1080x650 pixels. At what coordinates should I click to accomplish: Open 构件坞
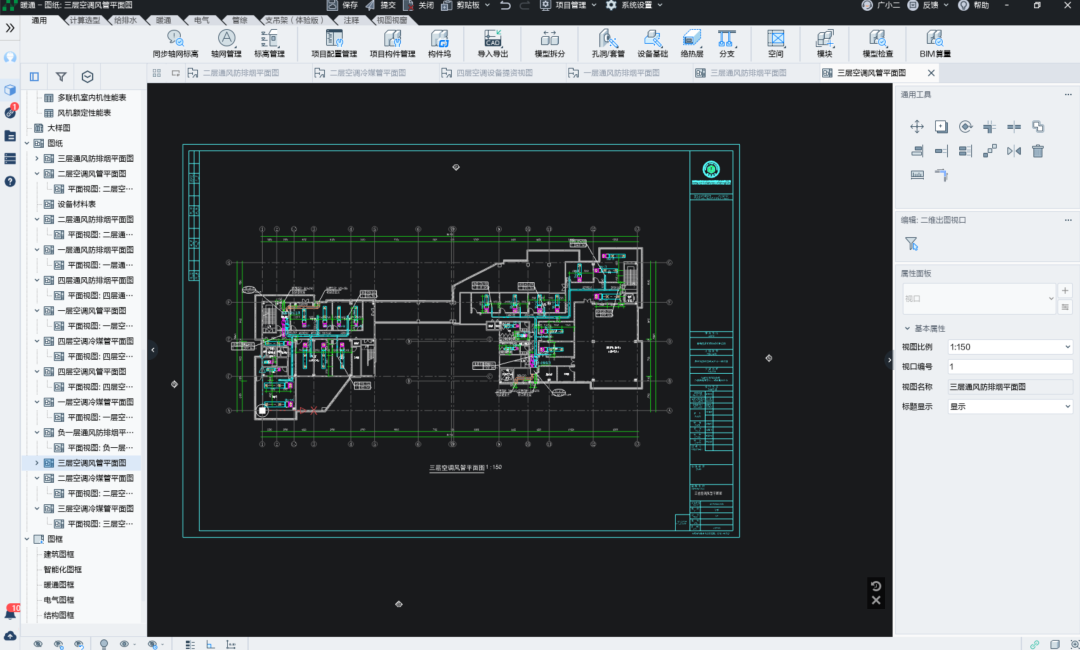439,43
